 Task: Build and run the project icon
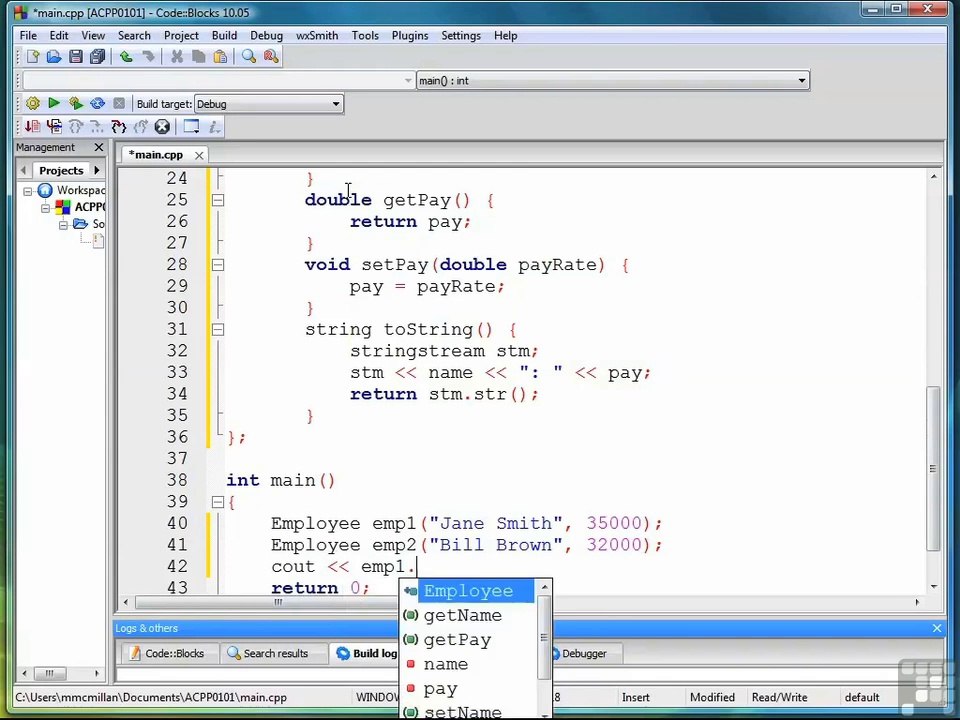click(x=76, y=103)
